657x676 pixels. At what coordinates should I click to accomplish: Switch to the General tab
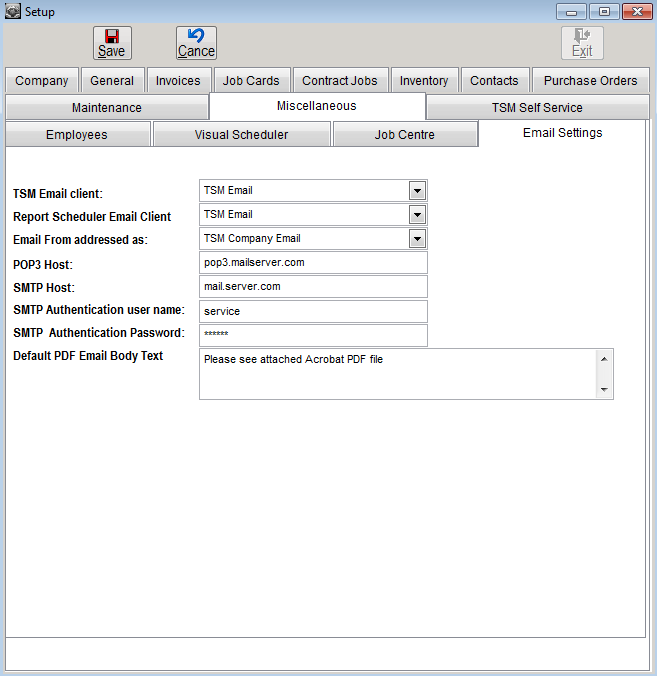tap(112, 81)
